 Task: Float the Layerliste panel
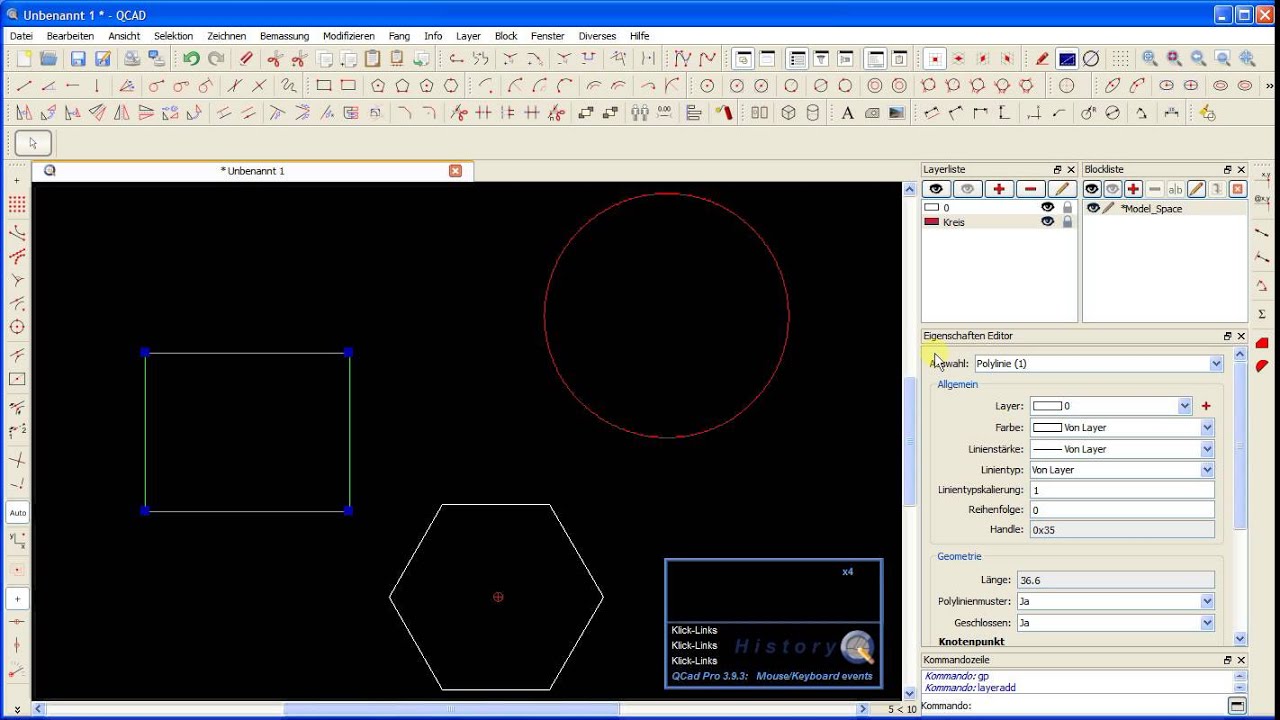1057,170
